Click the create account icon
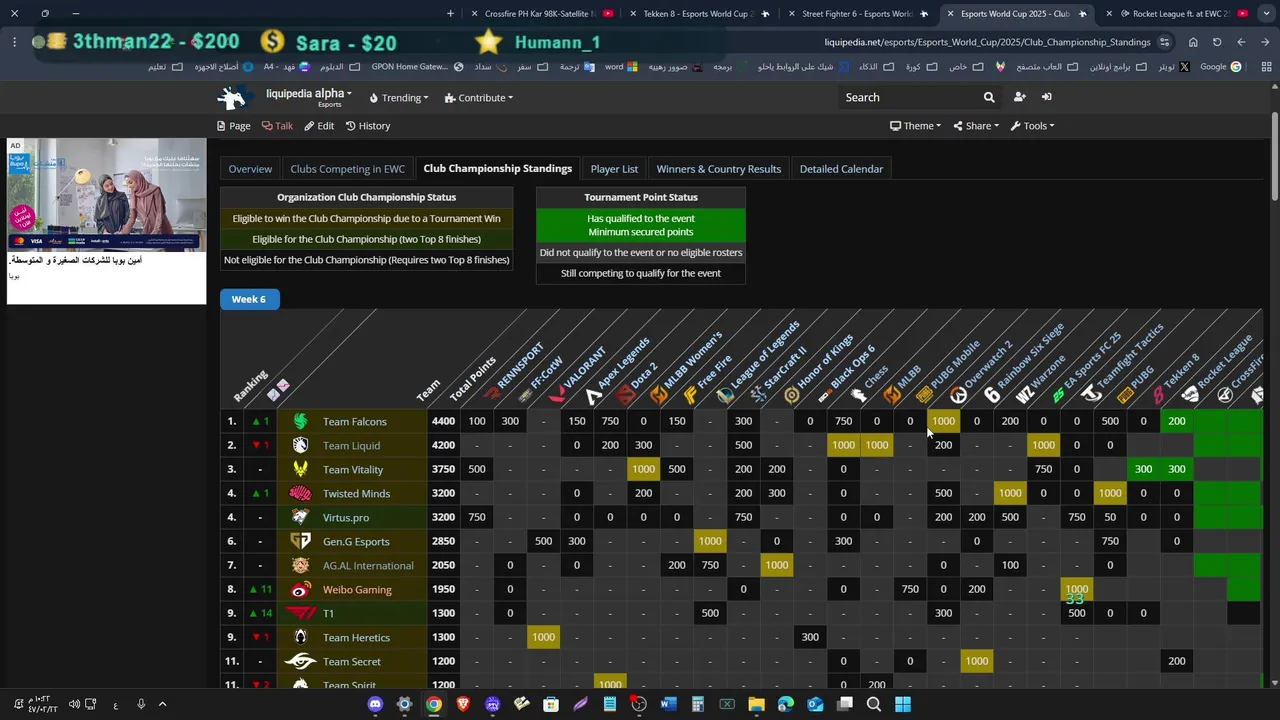 click(x=1019, y=97)
